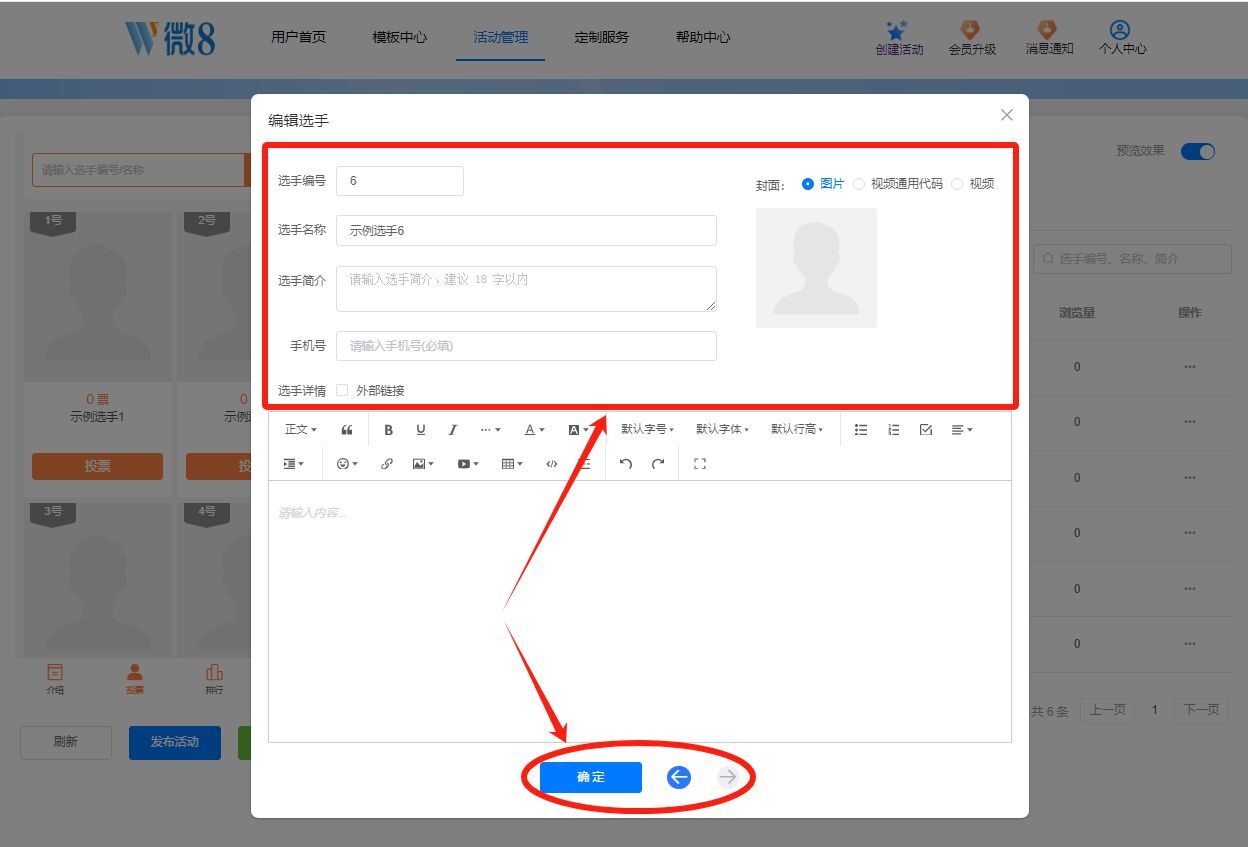Click 投票 under 示例选手1
This screenshot has width=1248, height=847.
click(97, 466)
